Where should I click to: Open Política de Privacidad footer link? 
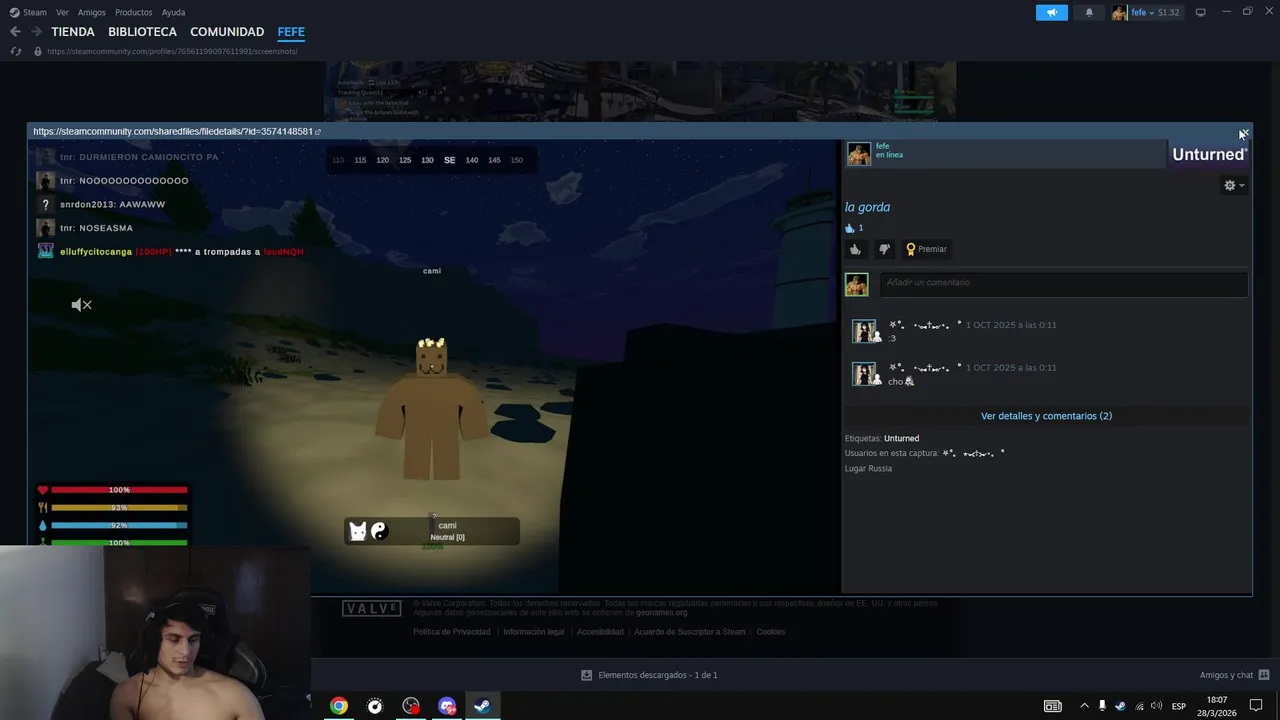(452, 632)
